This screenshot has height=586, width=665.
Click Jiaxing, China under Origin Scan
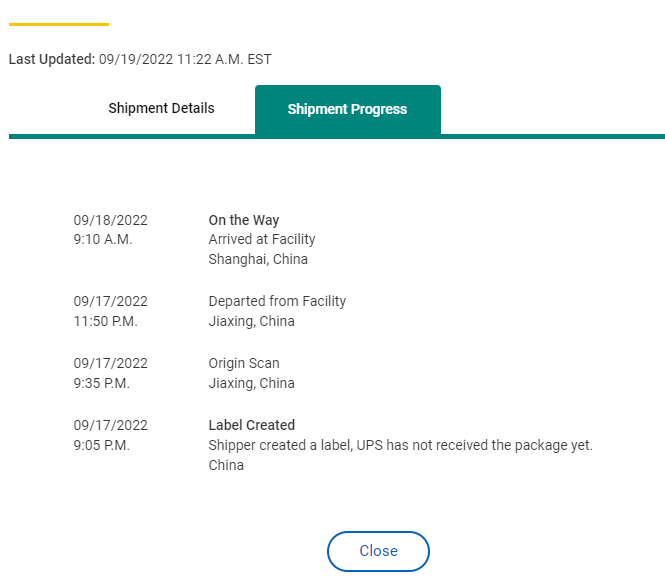[x=251, y=383]
